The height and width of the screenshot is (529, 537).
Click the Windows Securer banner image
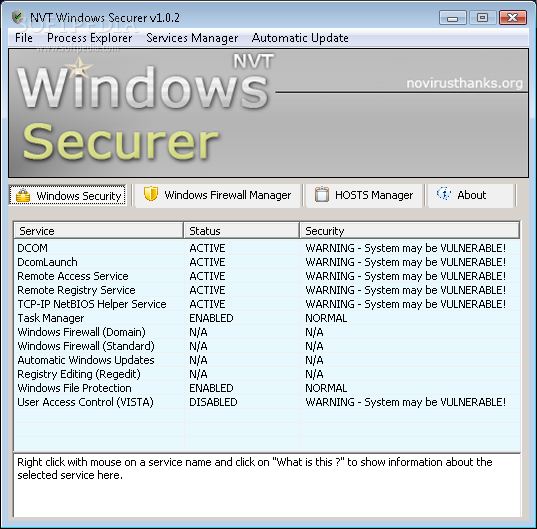268,113
